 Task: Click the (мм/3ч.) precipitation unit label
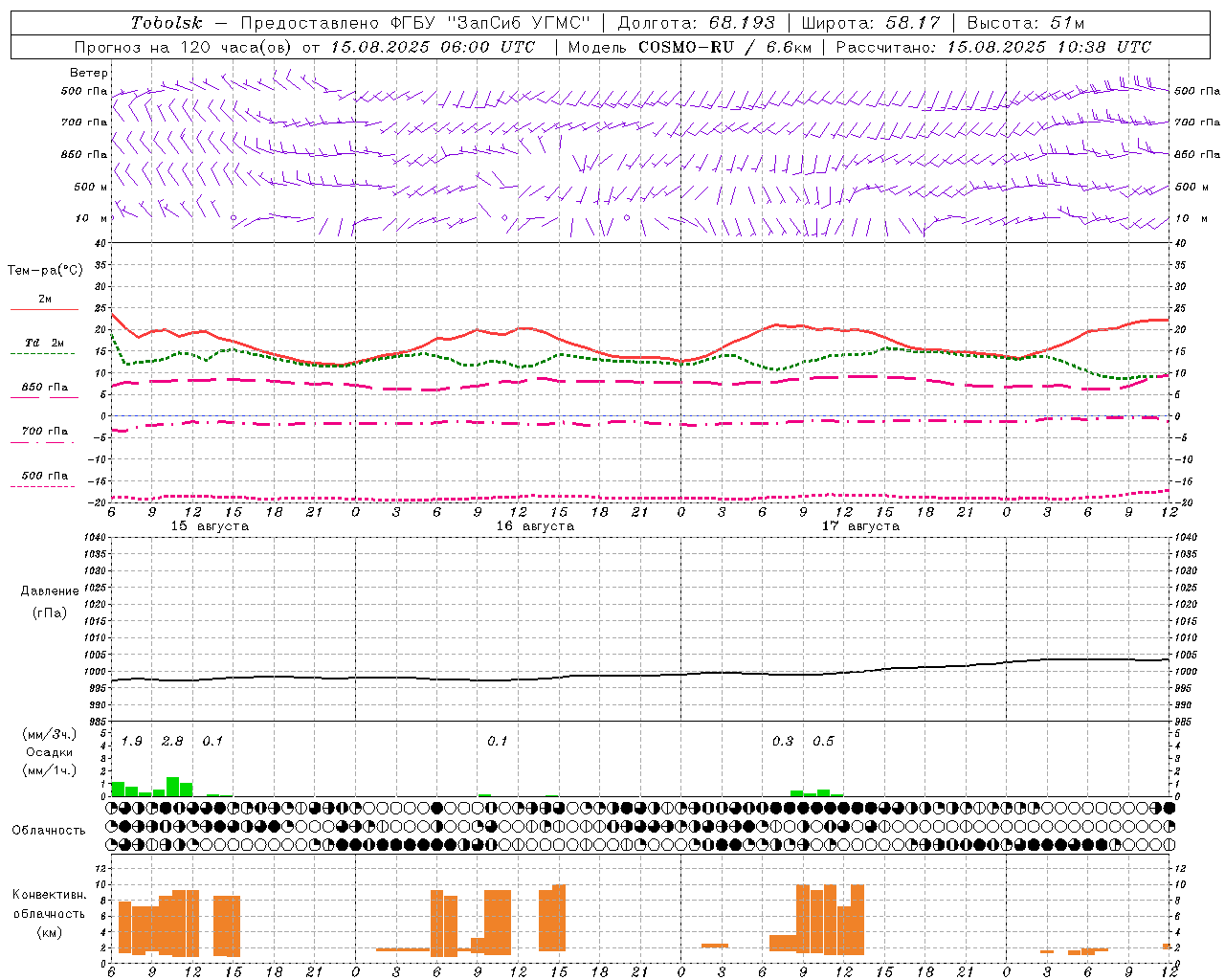click(x=50, y=734)
